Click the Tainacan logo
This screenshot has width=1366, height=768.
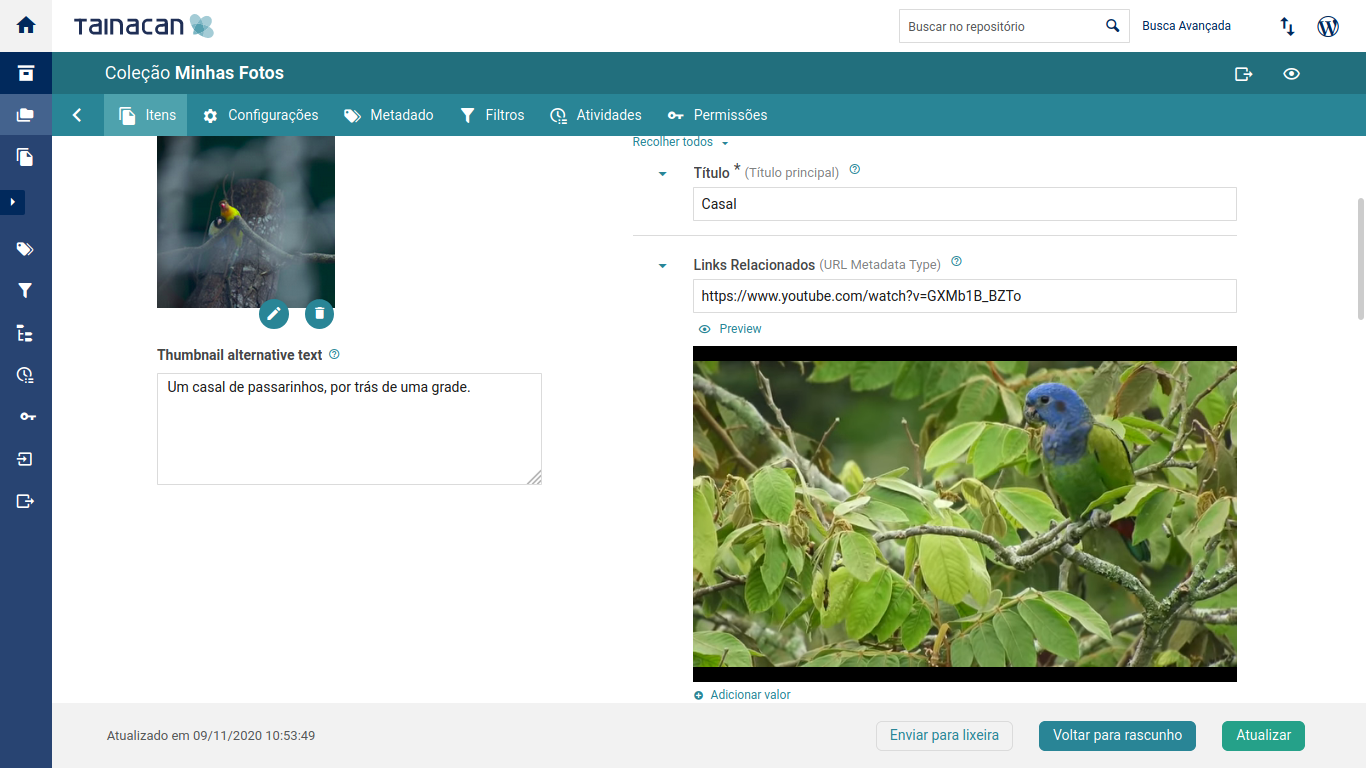(144, 26)
